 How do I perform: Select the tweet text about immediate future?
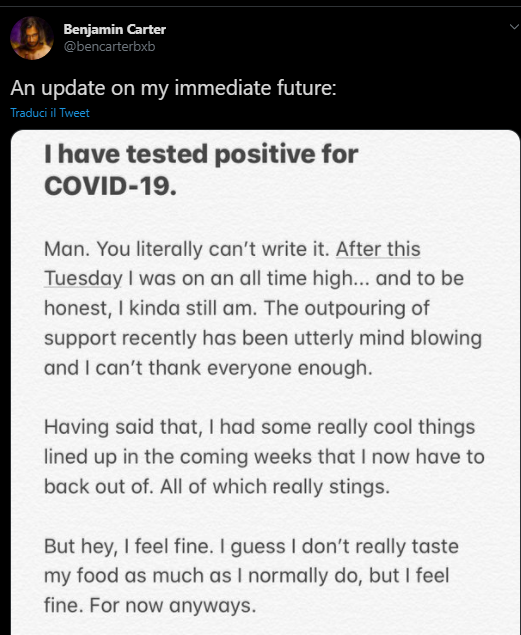[x=173, y=88]
